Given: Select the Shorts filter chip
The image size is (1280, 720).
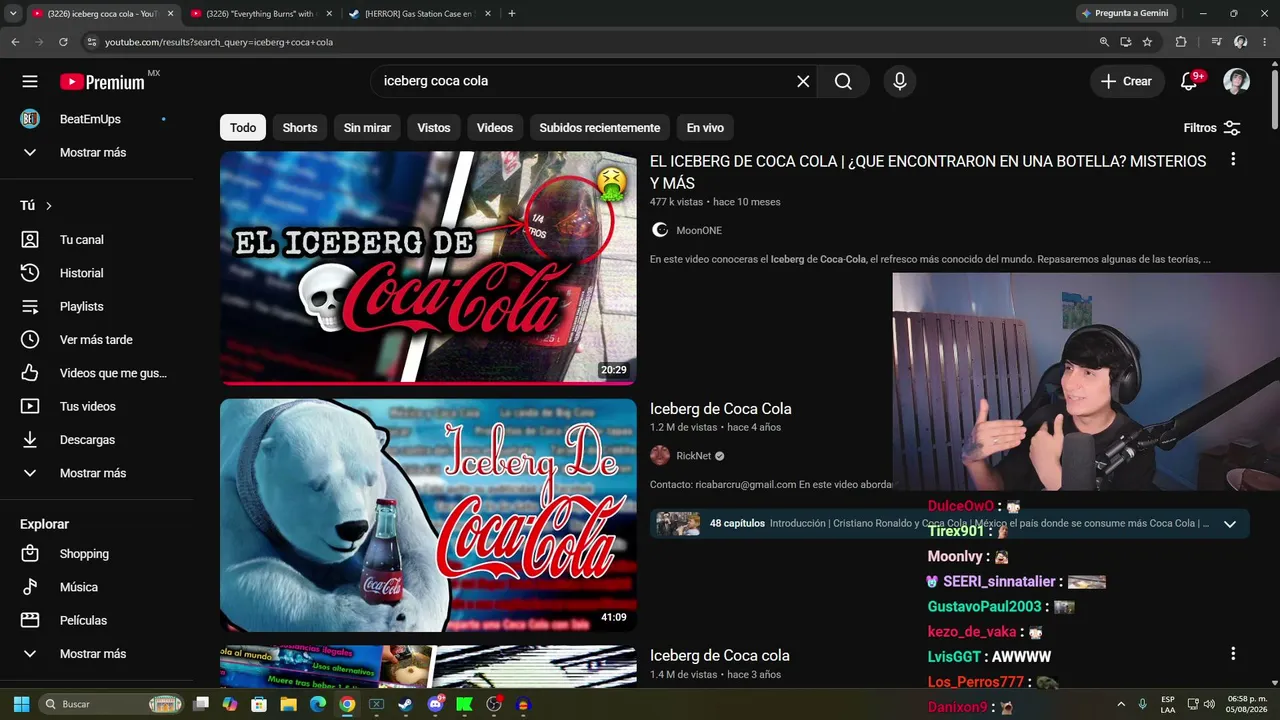Looking at the screenshot, I should point(300,128).
